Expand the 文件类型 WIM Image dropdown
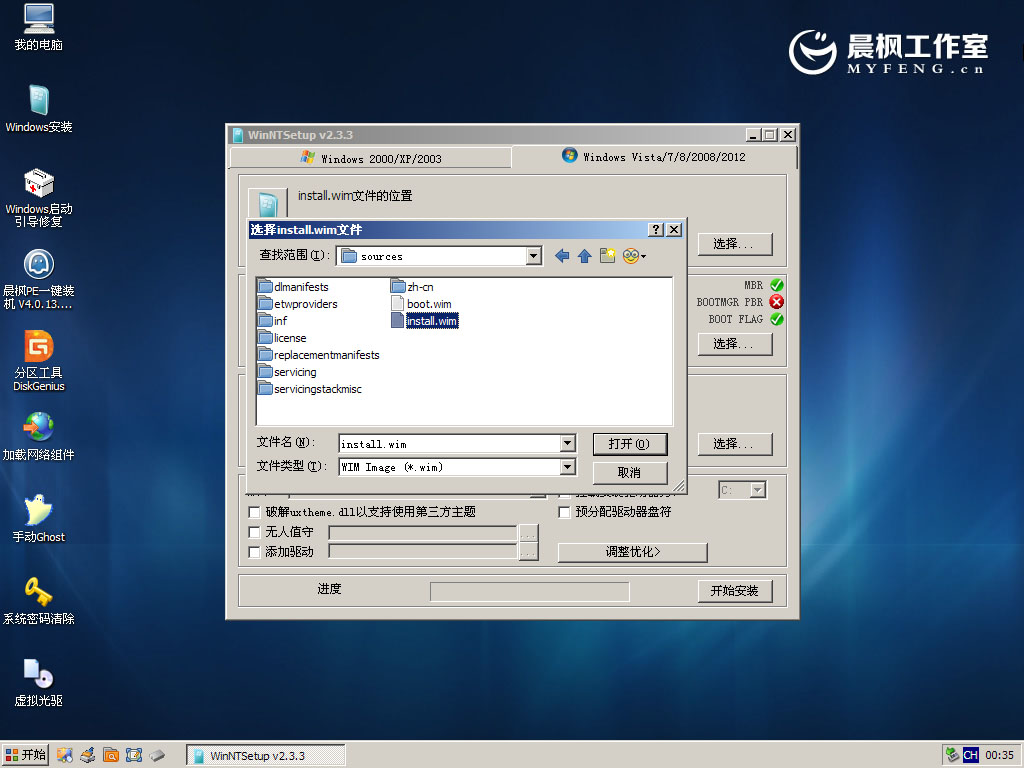The width and height of the screenshot is (1024, 768). tap(568, 467)
